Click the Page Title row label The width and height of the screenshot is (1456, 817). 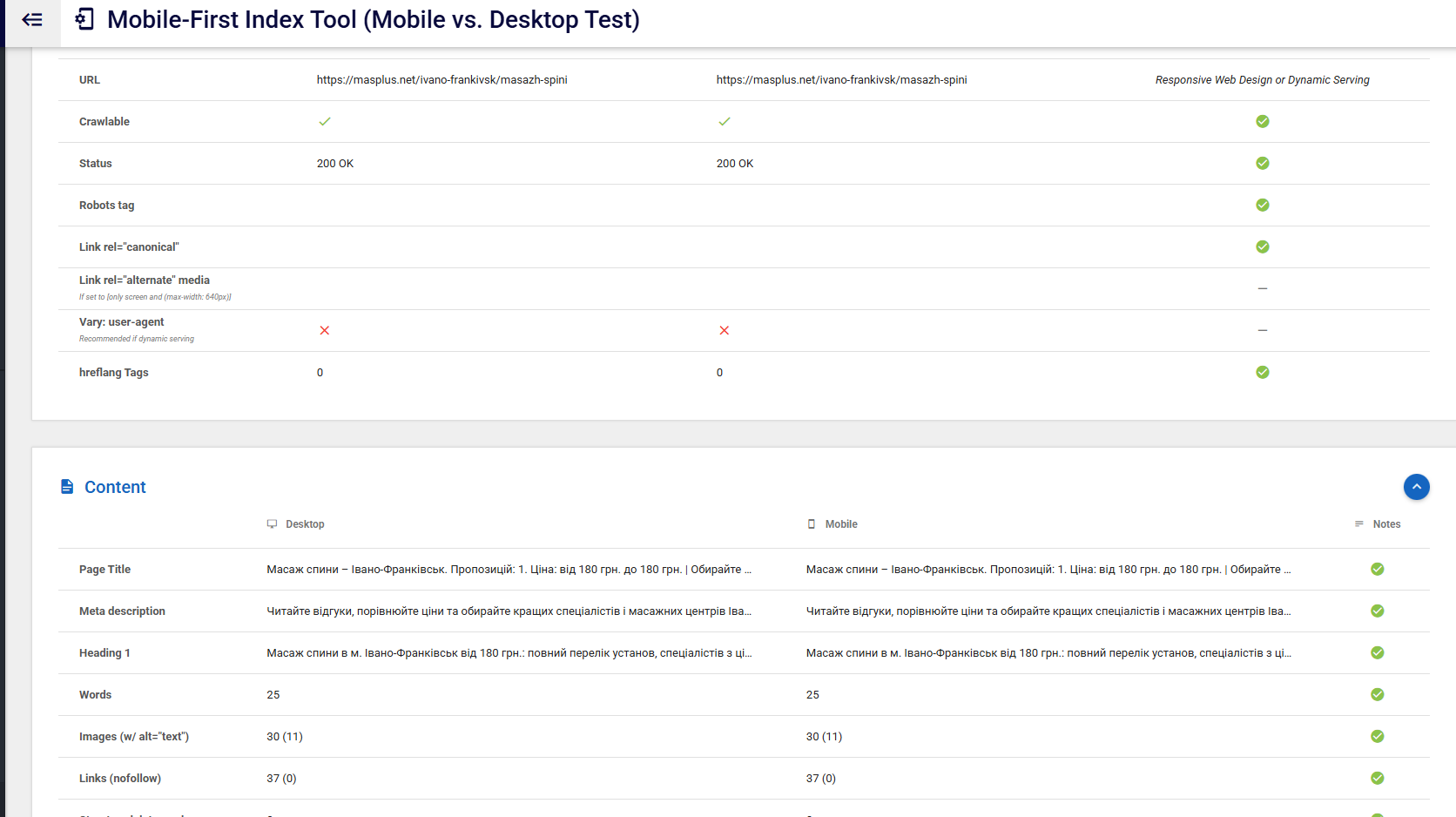[104, 570]
